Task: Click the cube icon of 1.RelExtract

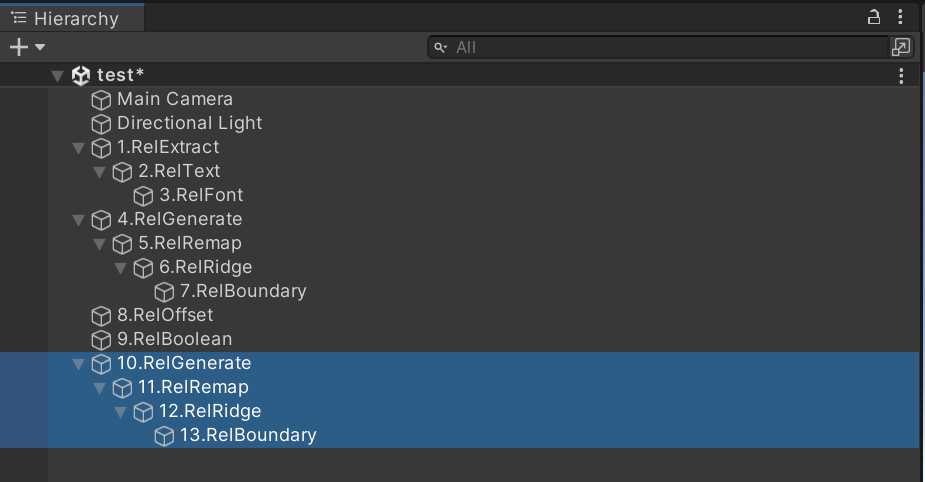Action: (x=101, y=148)
